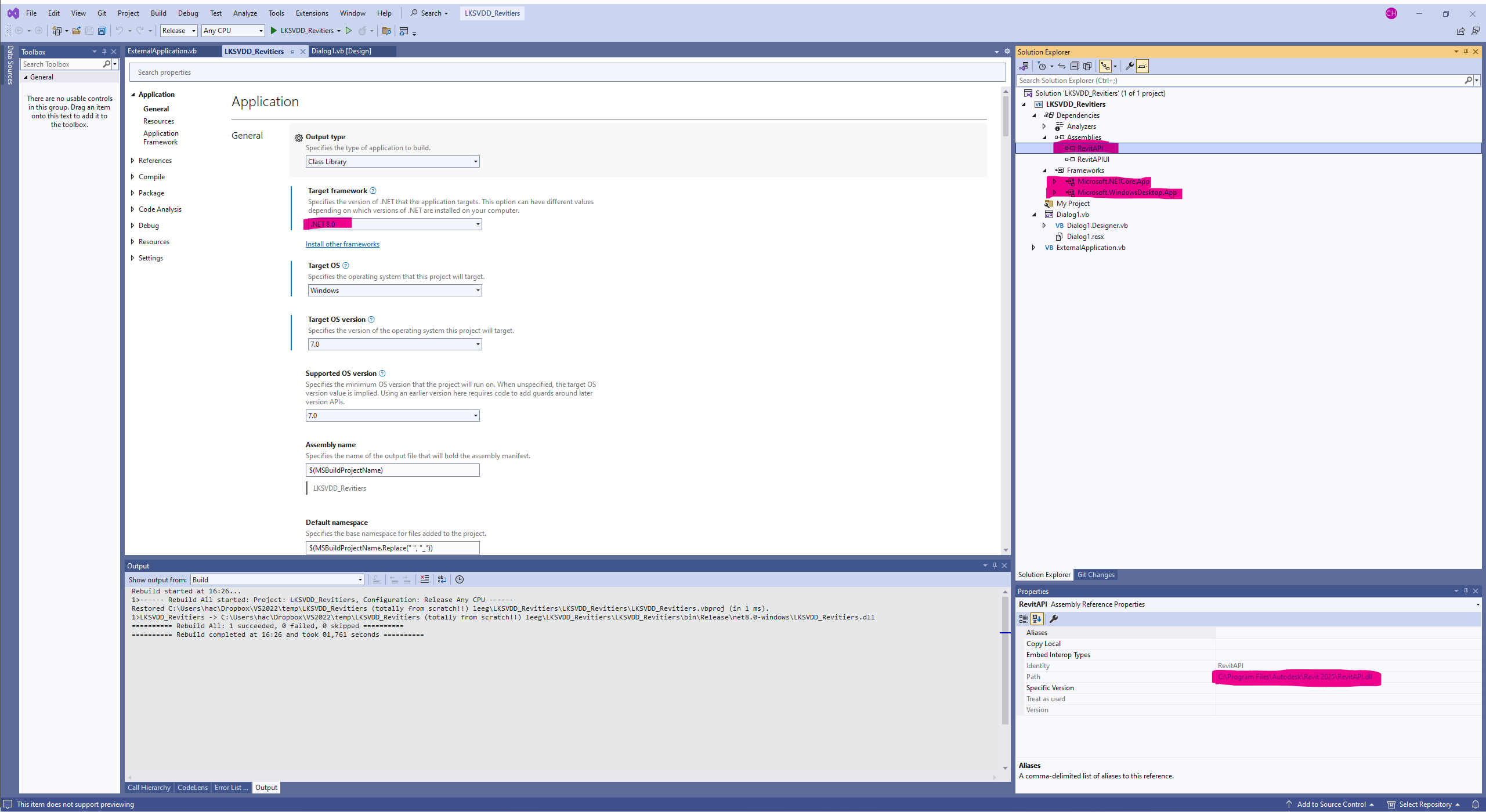Click the Find in Files icon
The width and height of the screenshot is (1486, 812).
point(387,31)
